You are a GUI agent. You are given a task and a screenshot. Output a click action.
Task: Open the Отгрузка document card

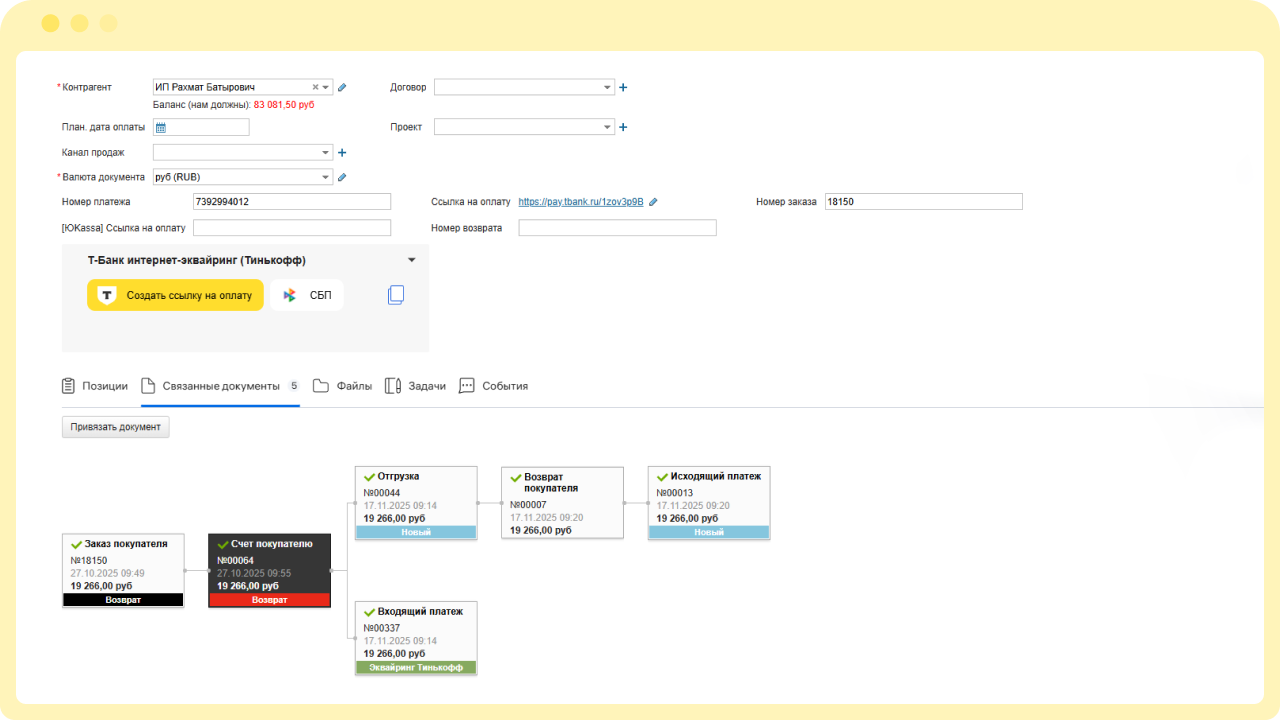(x=416, y=503)
